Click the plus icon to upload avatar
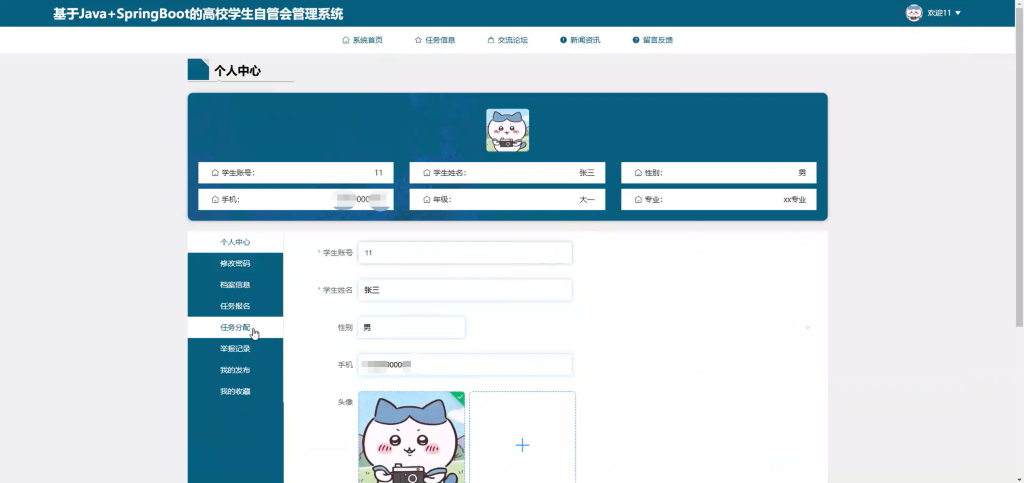 point(522,445)
